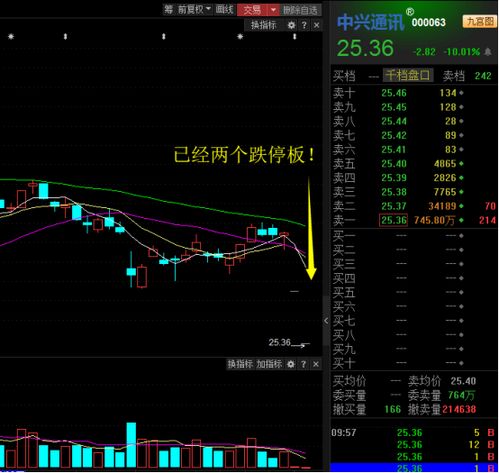
Task: Click the 卖档 label
Action: coord(454,76)
